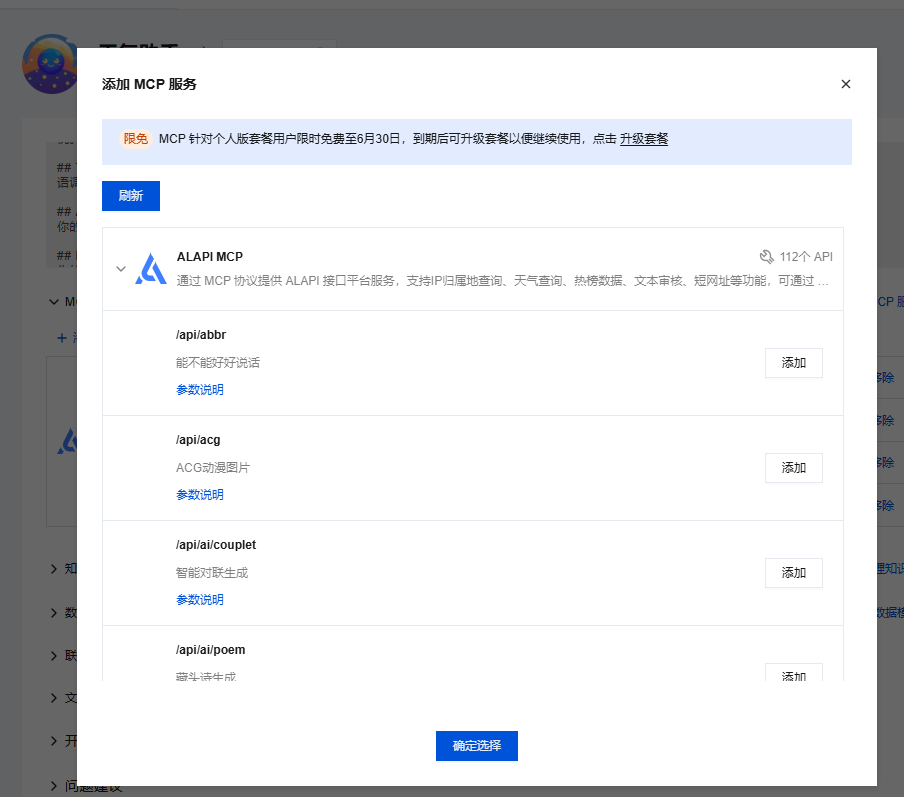Click the 能不能好好说话 description
Image resolution: width=904 pixels, height=797 pixels.
pyautogui.click(x=218, y=363)
